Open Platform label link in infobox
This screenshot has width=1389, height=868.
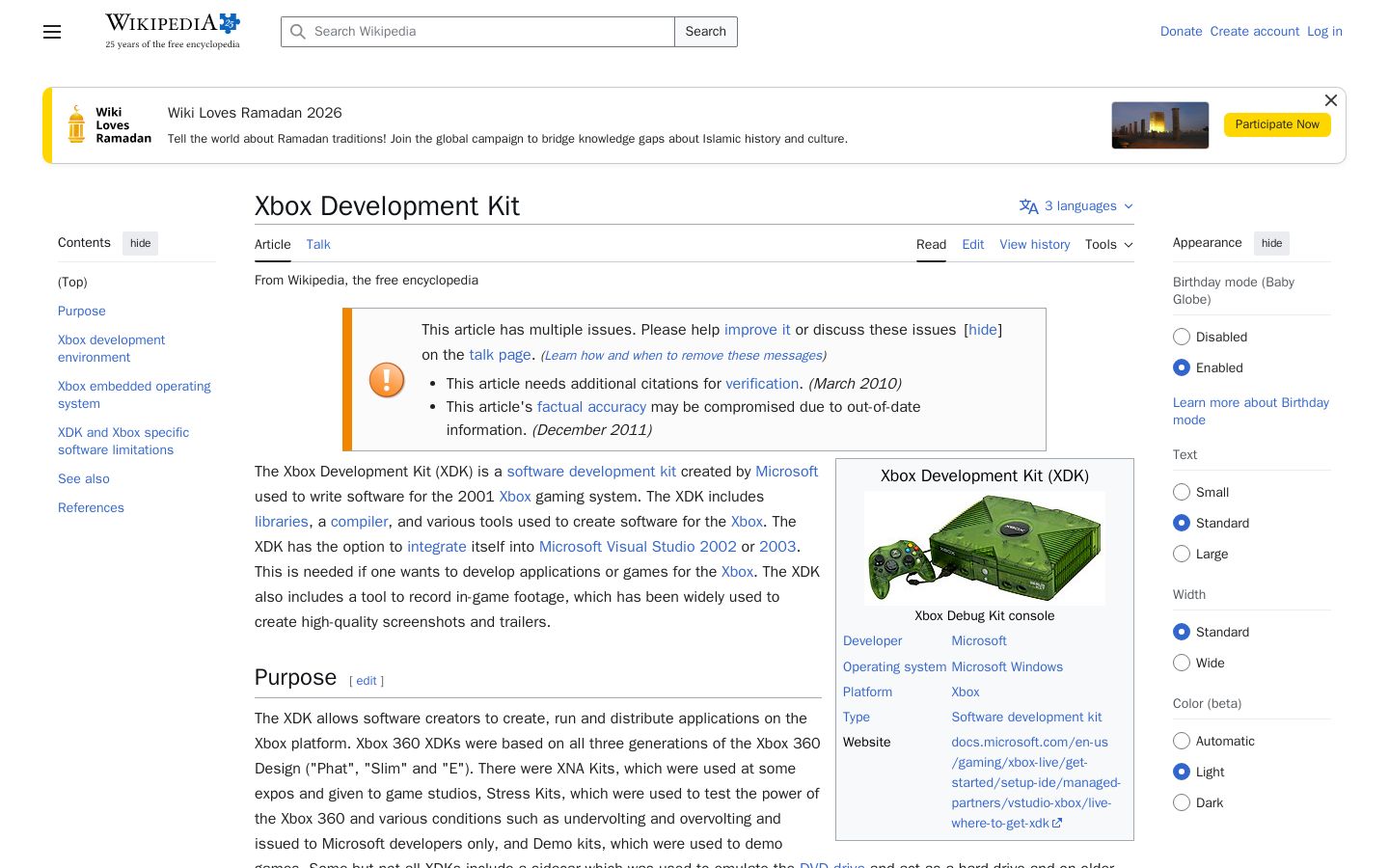(x=867, y=692)
